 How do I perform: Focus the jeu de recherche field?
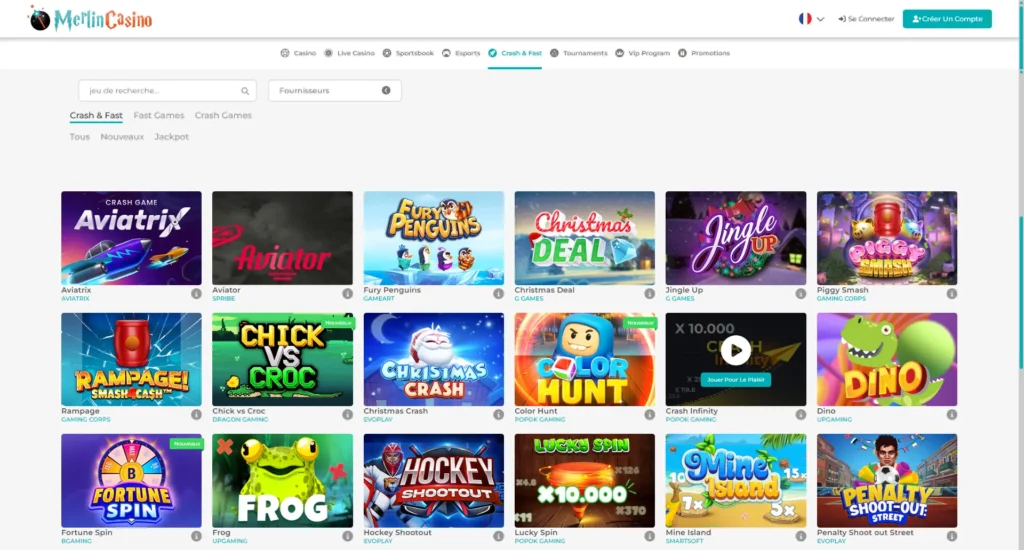point(167,91)
